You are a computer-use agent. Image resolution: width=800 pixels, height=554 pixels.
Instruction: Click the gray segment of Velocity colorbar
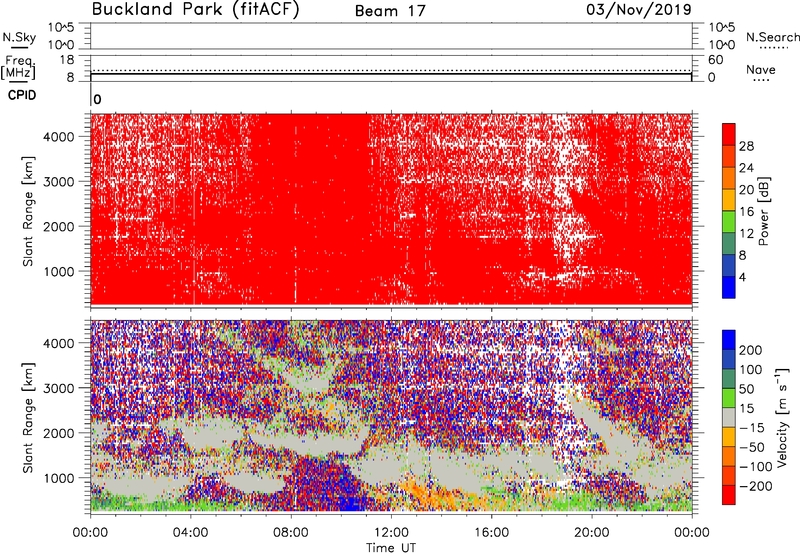(x=729, y=417)
